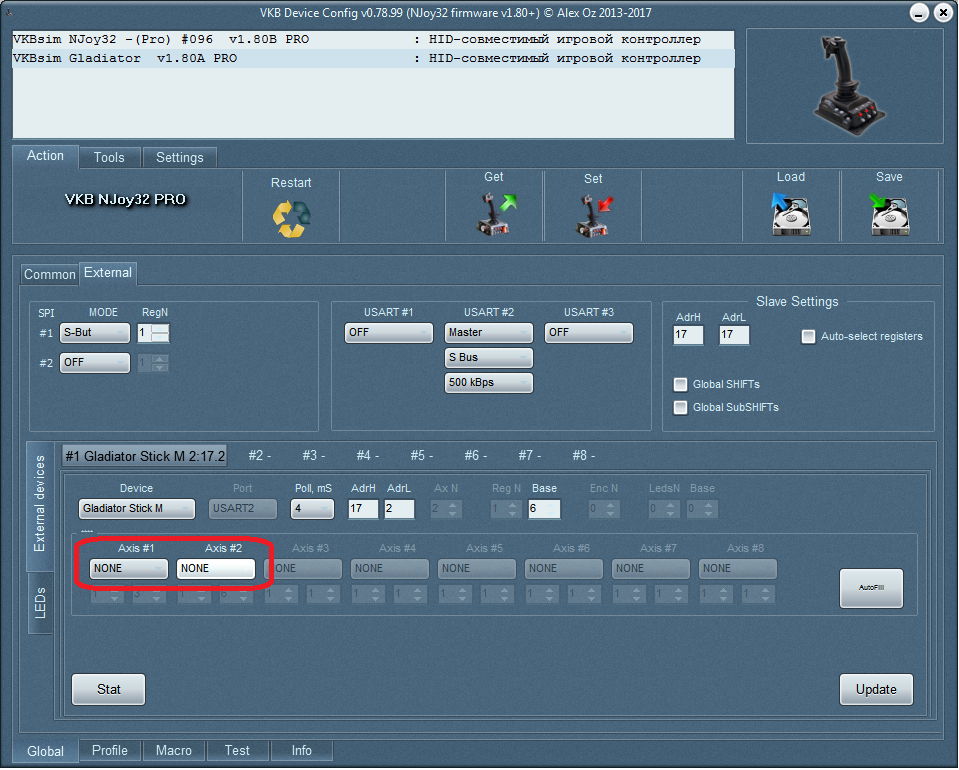The width and height of the screenshot is (959, 770).
Task: Select external device tab #3
Action: pyautogui.click(x=314, y=456)
